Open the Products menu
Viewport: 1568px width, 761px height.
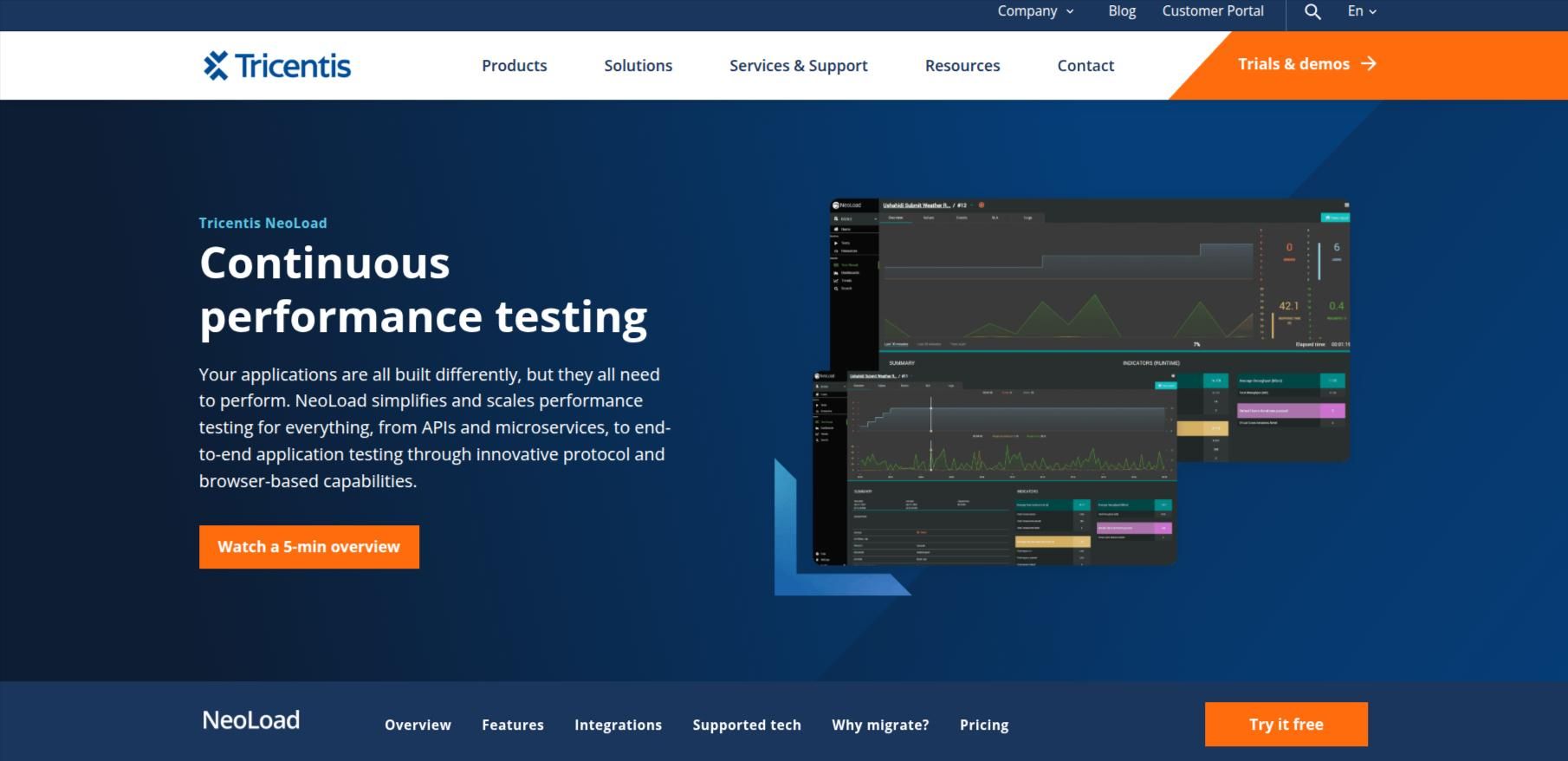click(x=515, y=66)
